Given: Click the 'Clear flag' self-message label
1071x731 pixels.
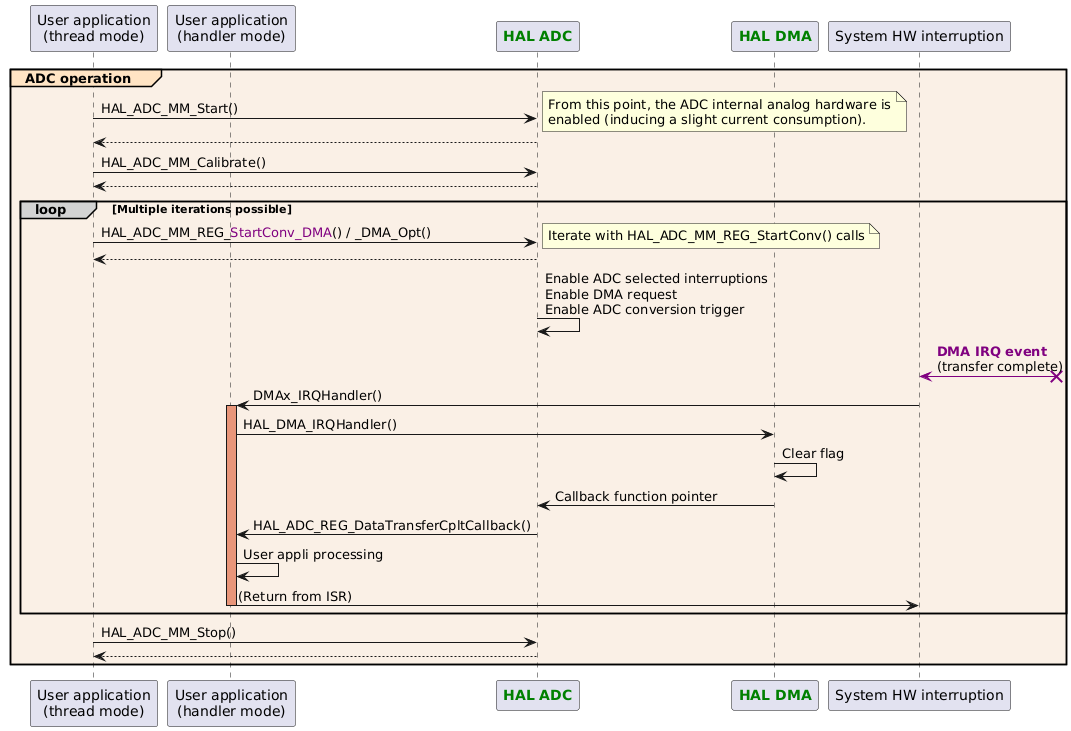Looking at the screenshot, I should click(x=813, y=454).
